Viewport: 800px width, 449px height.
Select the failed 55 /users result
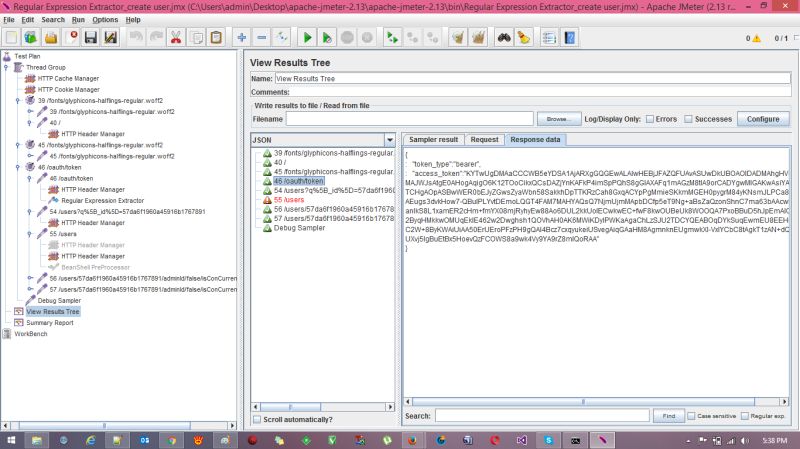289,200
